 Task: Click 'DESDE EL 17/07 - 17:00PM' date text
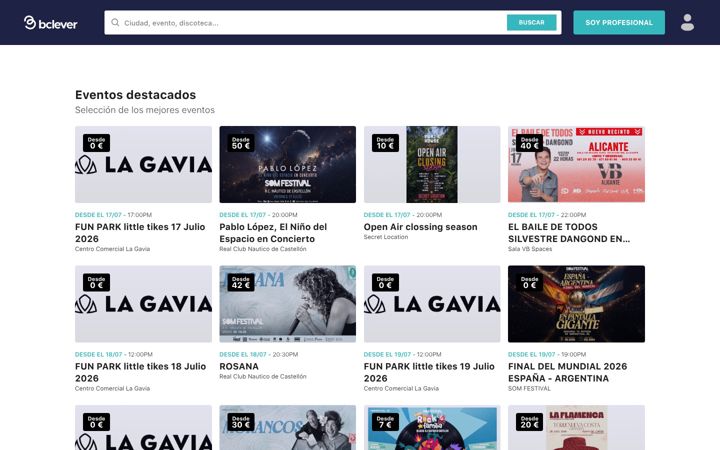(x=113, y=215)
